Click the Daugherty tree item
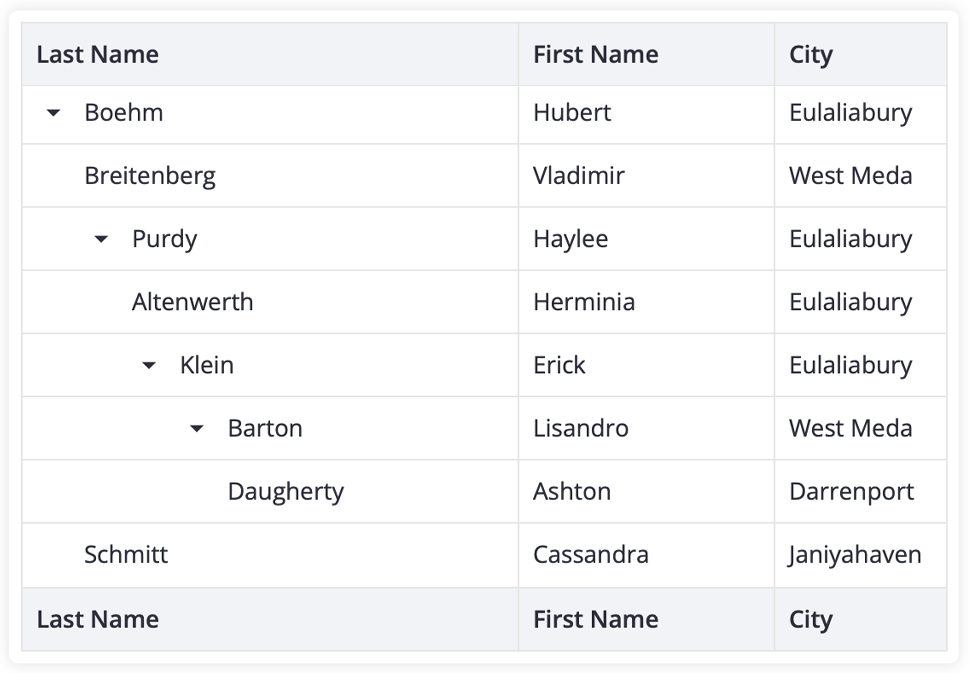 click(x=285, y=492)
